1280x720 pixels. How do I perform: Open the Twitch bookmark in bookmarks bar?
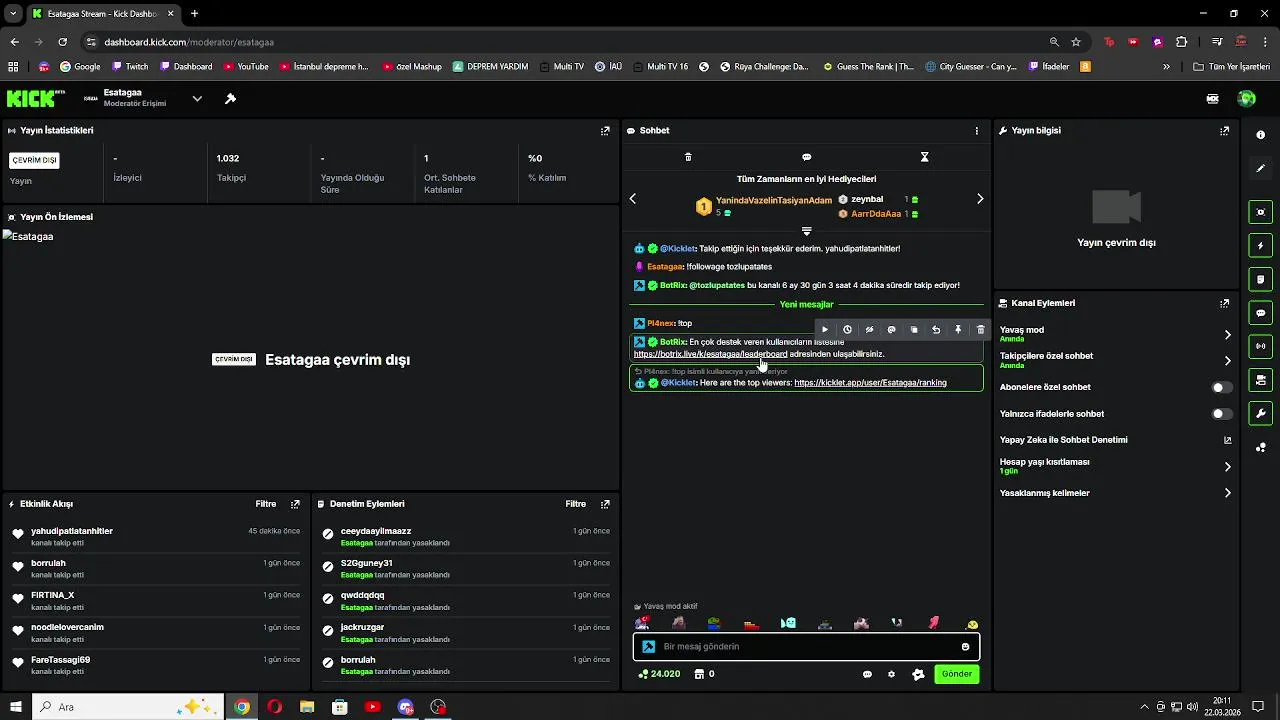coord(130,67)
